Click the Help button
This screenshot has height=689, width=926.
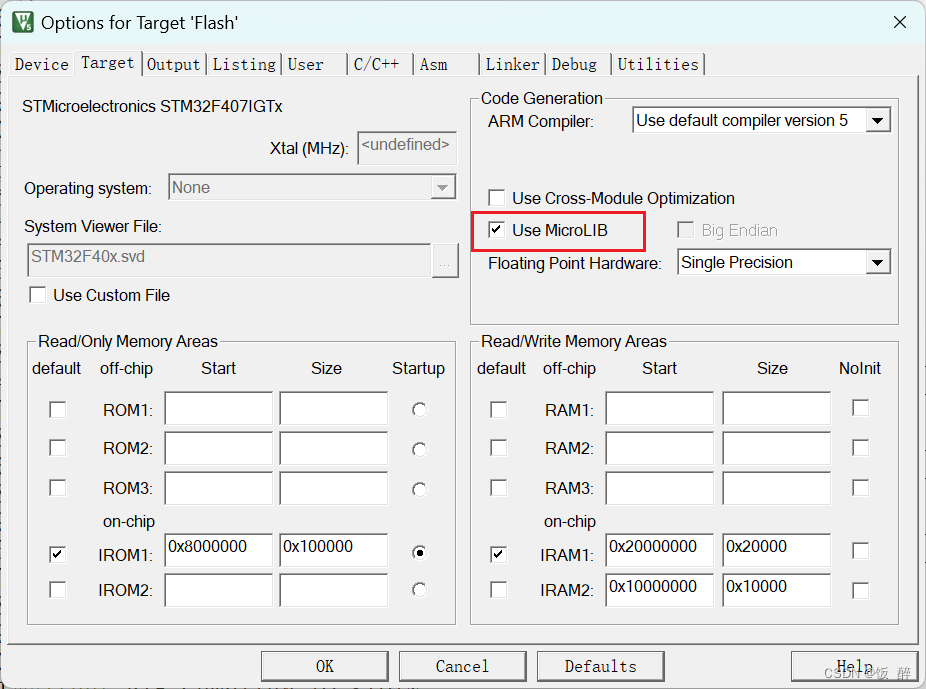tap(855, 666)
